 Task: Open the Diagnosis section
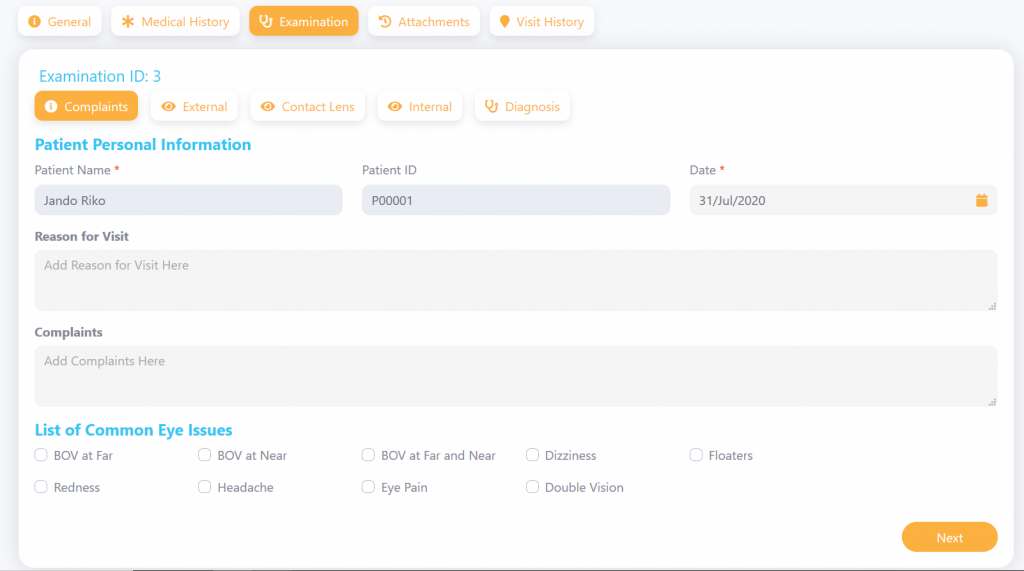coord(522,106)
